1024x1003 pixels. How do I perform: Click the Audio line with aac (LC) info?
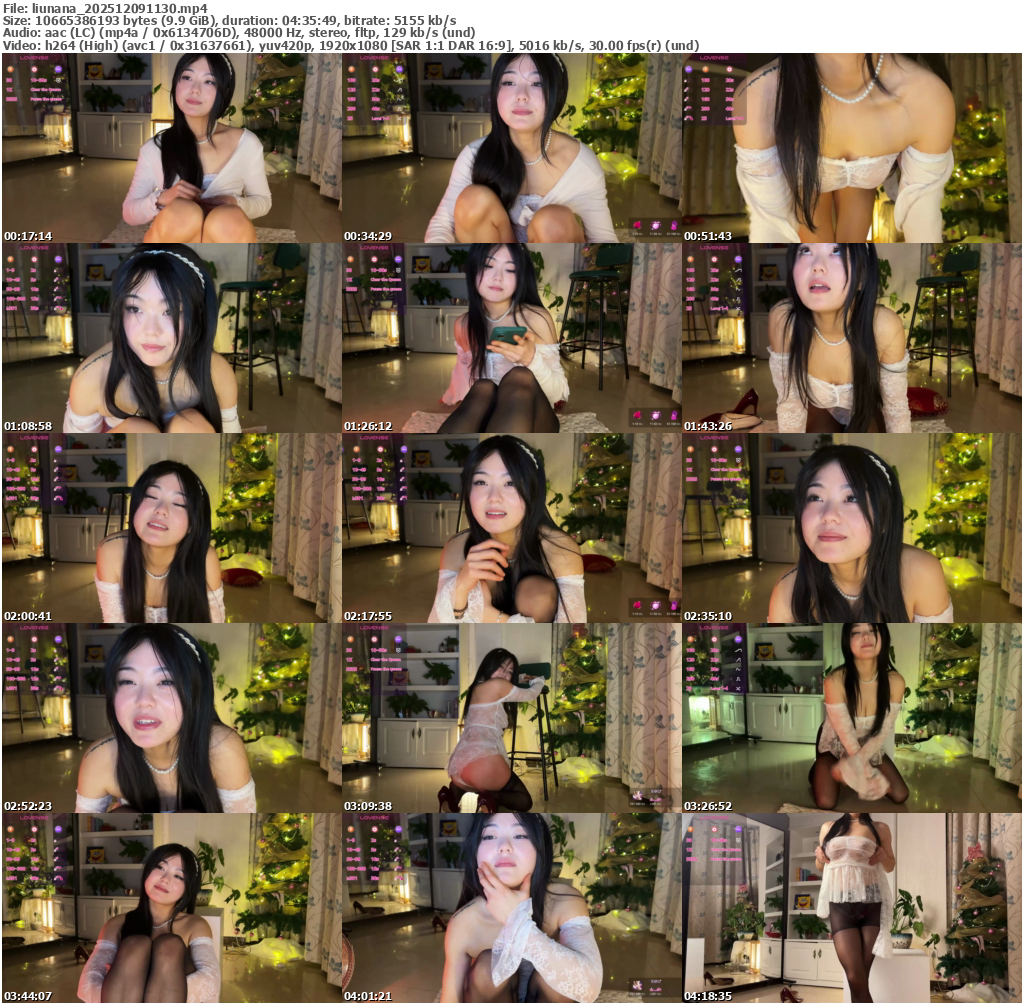pos(238,33)
